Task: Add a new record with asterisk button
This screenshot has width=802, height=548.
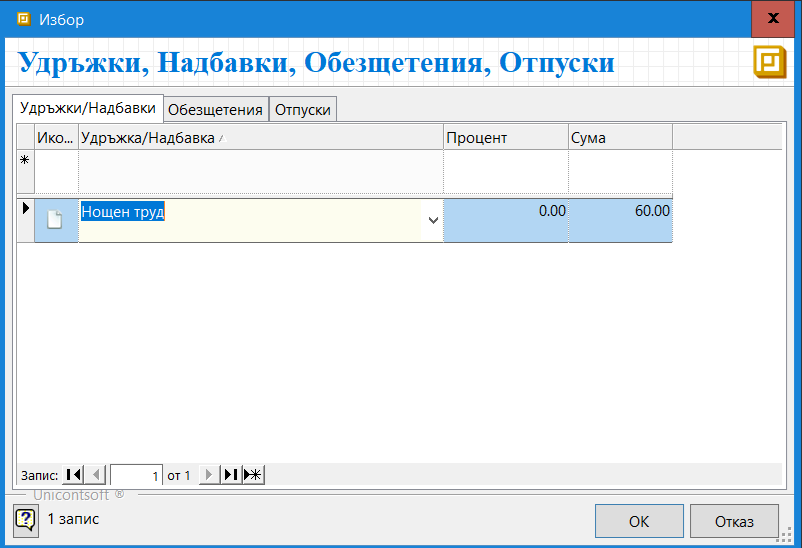Action: click(253, 475)
